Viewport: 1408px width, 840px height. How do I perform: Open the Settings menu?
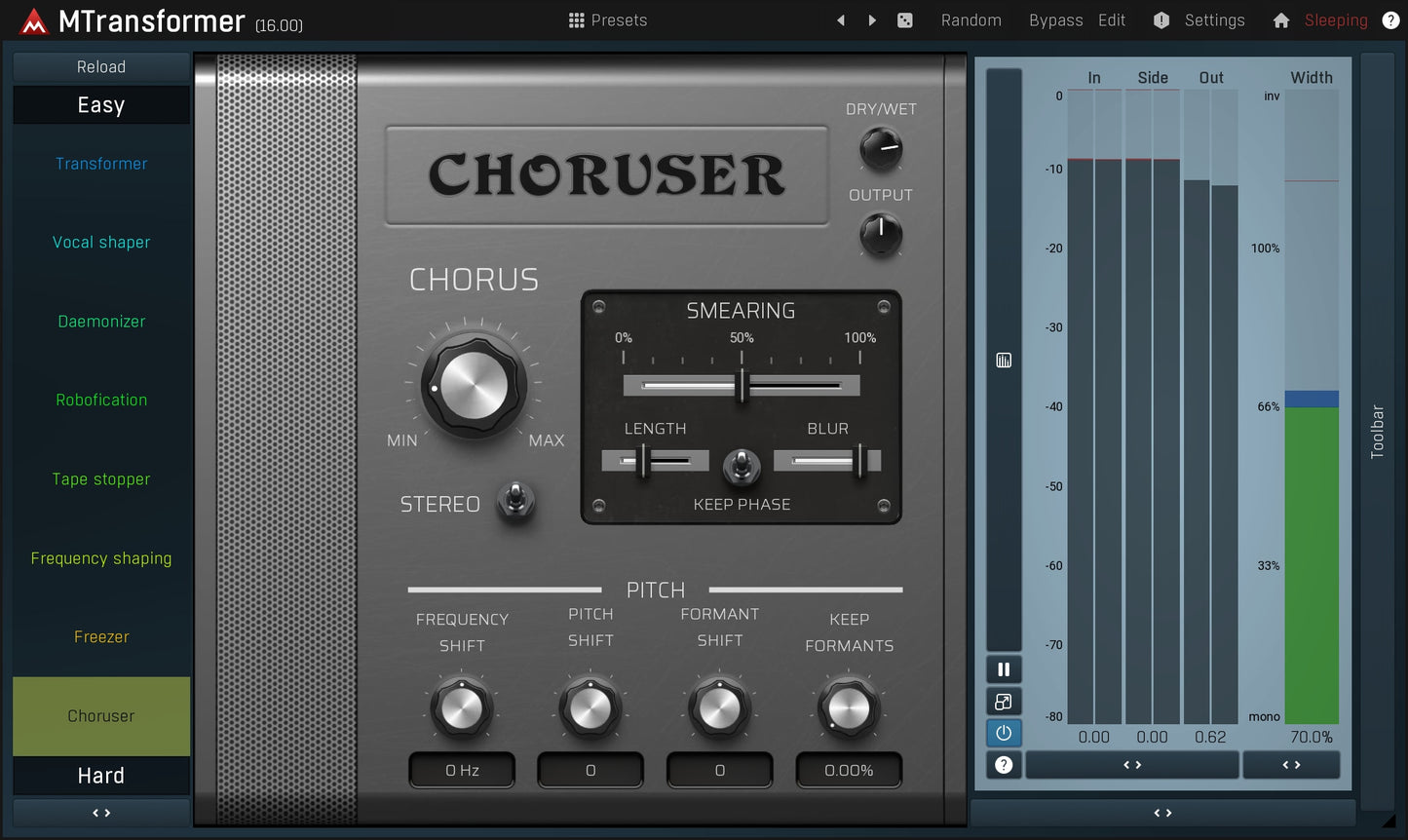(1214, 19)
